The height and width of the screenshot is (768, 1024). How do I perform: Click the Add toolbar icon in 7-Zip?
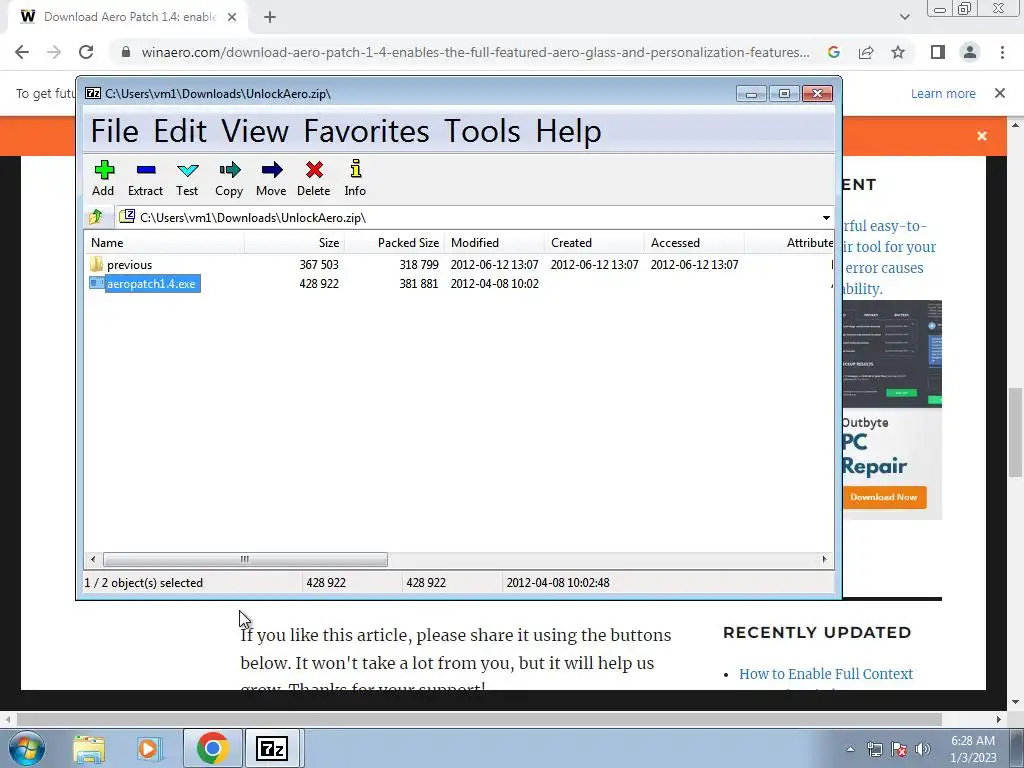coord(104,170)
